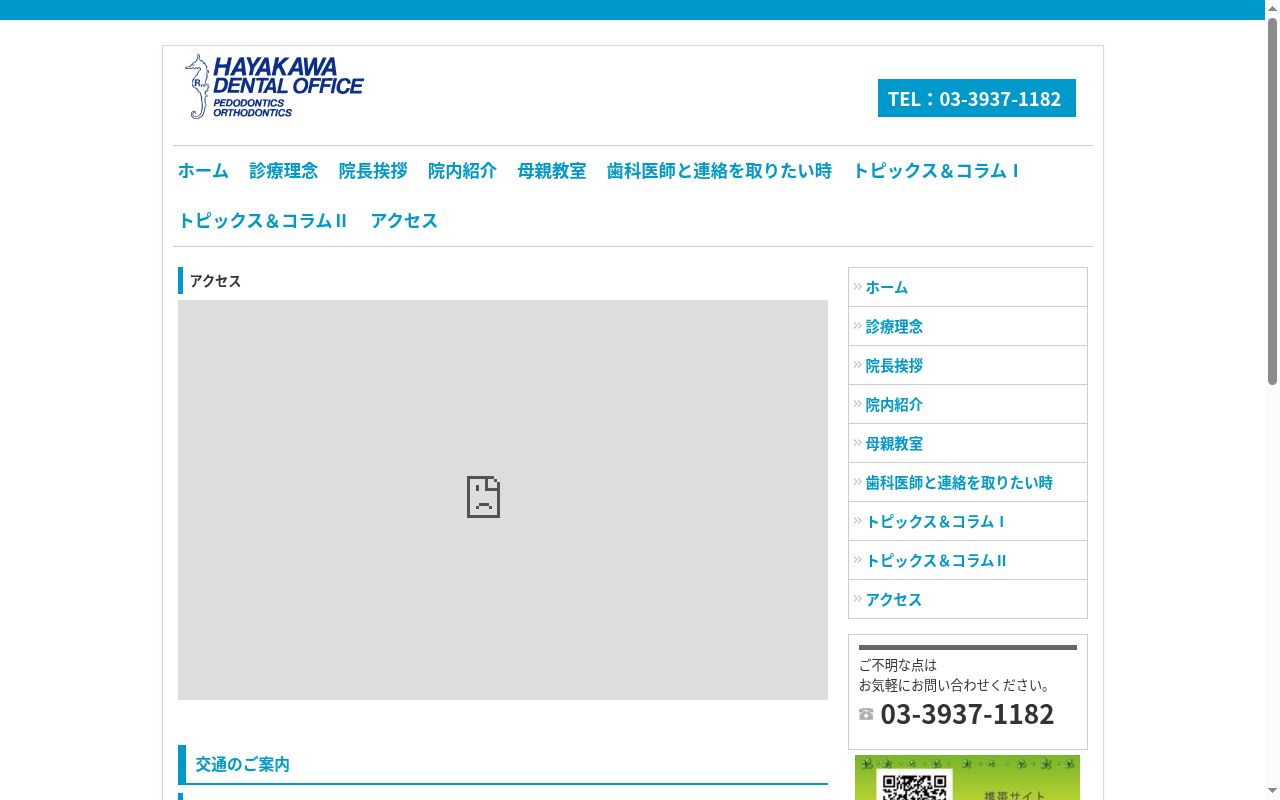Go to 院内紹介 via the sidebar link
Viewport: 1280px width, 800px height.
click(x=968, y=404)
